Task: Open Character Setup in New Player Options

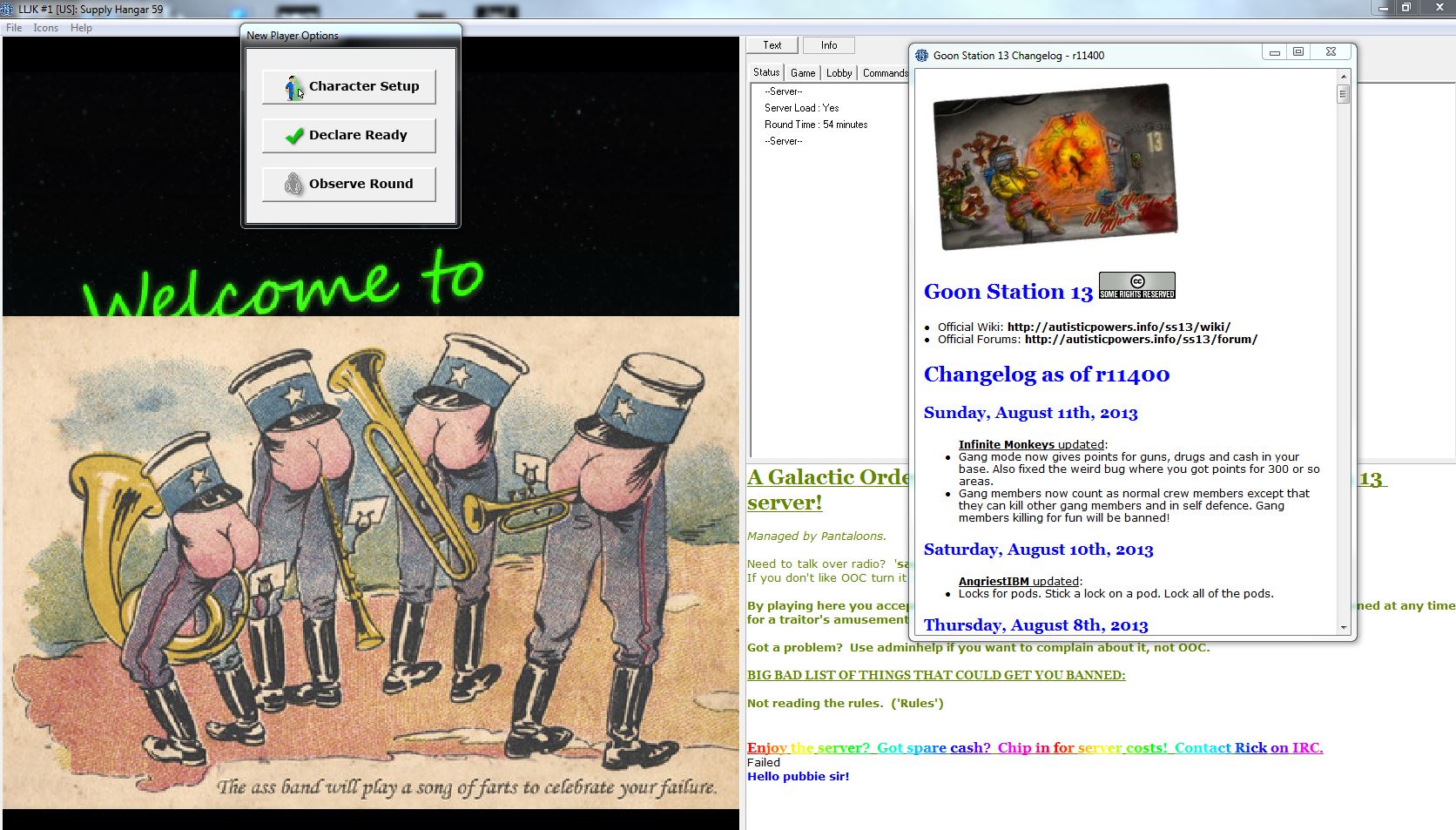Action: pyautogui.click(x=349, y=86)
